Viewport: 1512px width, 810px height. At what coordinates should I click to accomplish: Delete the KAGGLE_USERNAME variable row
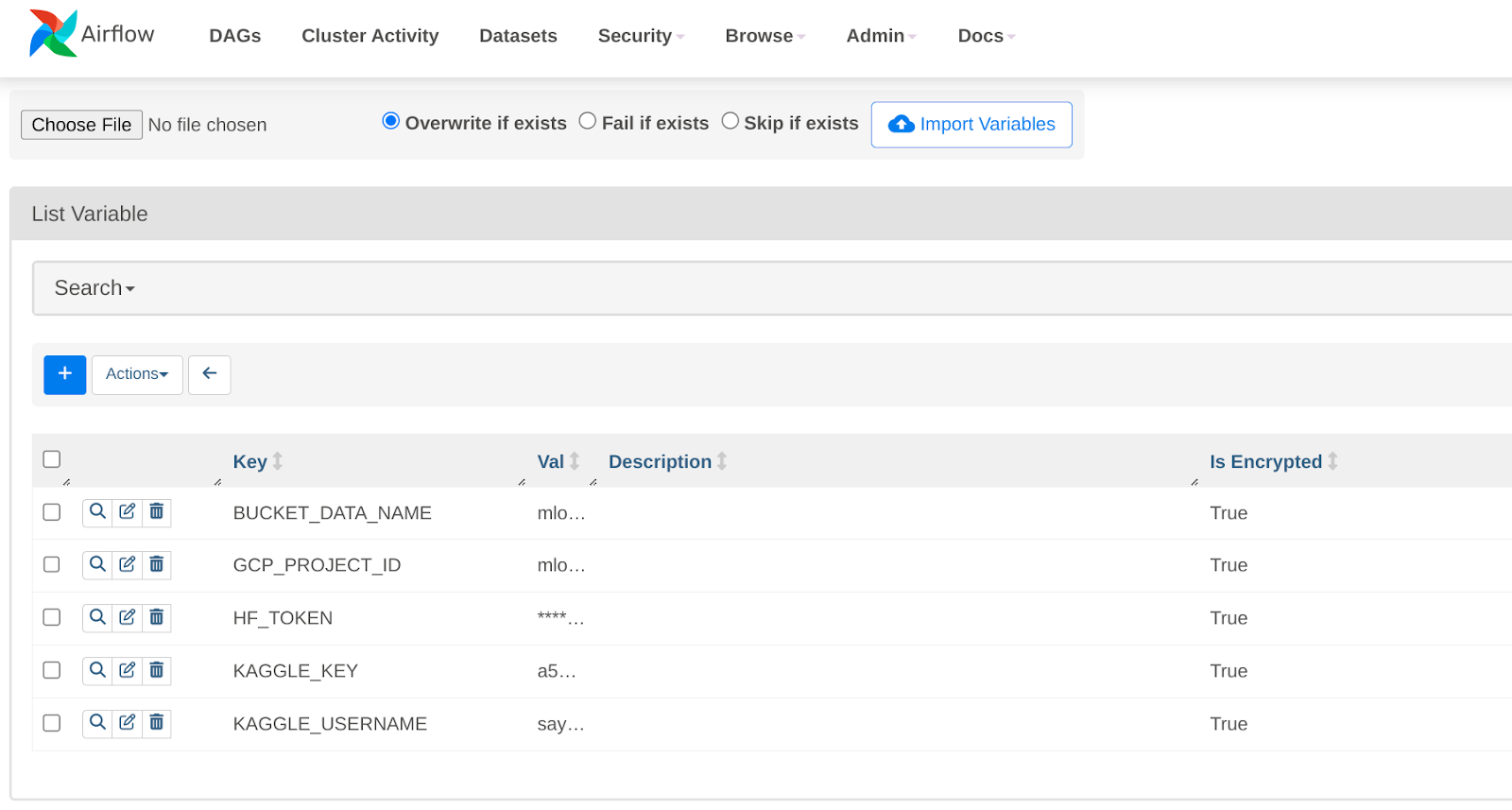click(157, 724)
